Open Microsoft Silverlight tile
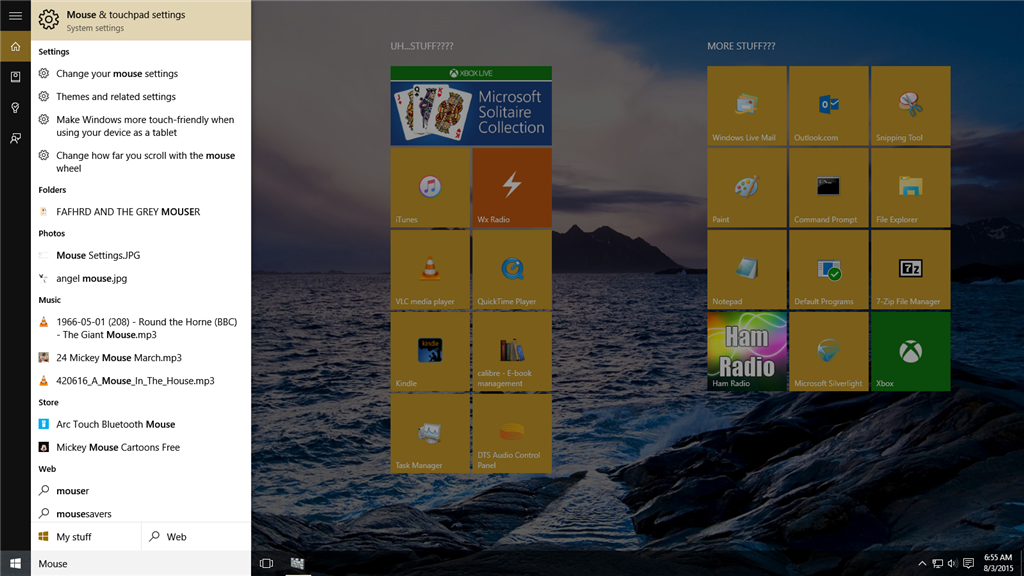The width and height of the screenshot is (1024, 576). pyautogui.click(x=829, y=351)
